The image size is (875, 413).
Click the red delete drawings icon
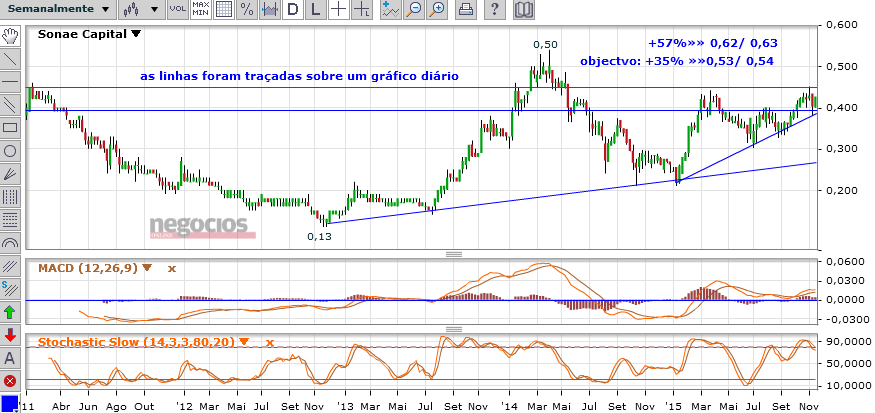click(x=10, y=382)
